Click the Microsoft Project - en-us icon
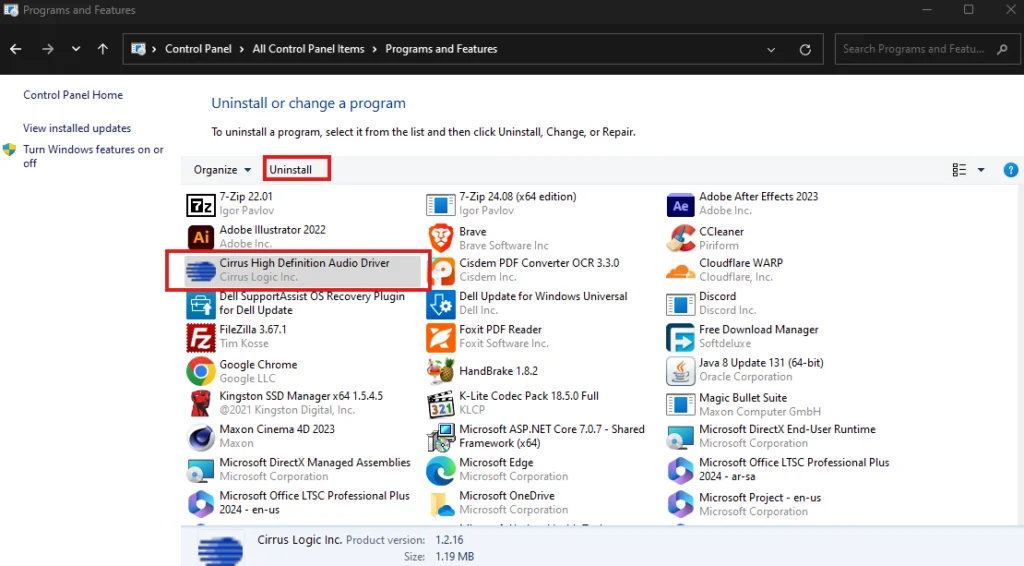The width and height of the screenshot is (1024, 566). coord(680,504)
